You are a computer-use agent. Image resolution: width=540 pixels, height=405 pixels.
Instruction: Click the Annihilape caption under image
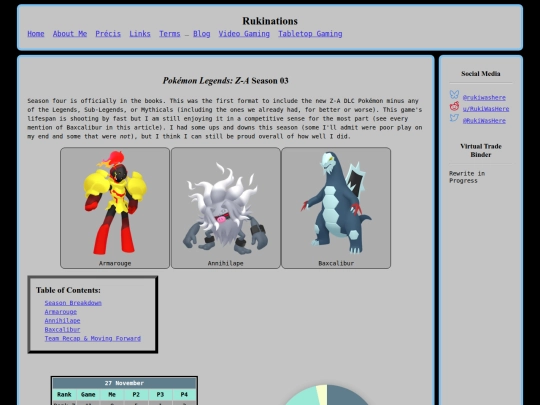click(x=226, y=263)
